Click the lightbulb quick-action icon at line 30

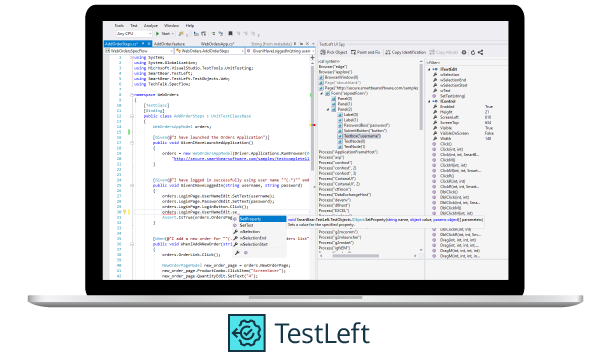coord(125,212)
